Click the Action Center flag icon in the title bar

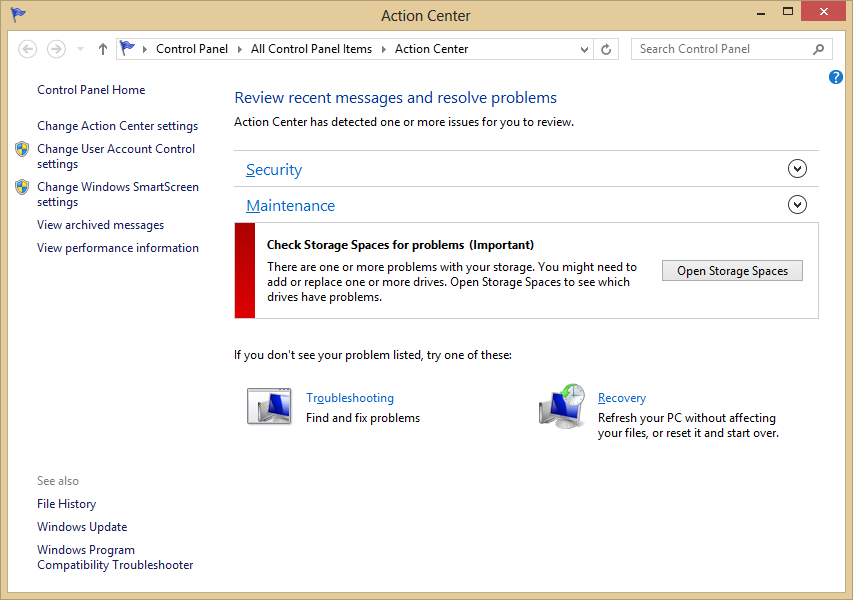(18, 14)
